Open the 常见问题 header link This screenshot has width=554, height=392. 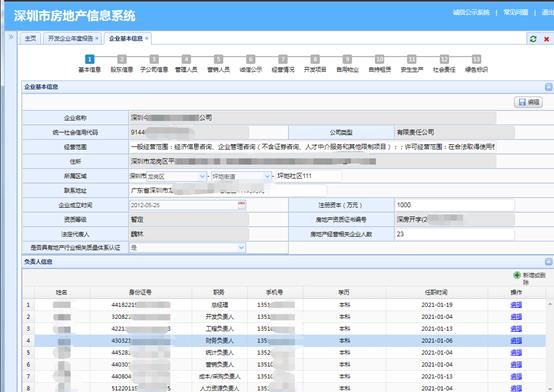pos(515,12)
